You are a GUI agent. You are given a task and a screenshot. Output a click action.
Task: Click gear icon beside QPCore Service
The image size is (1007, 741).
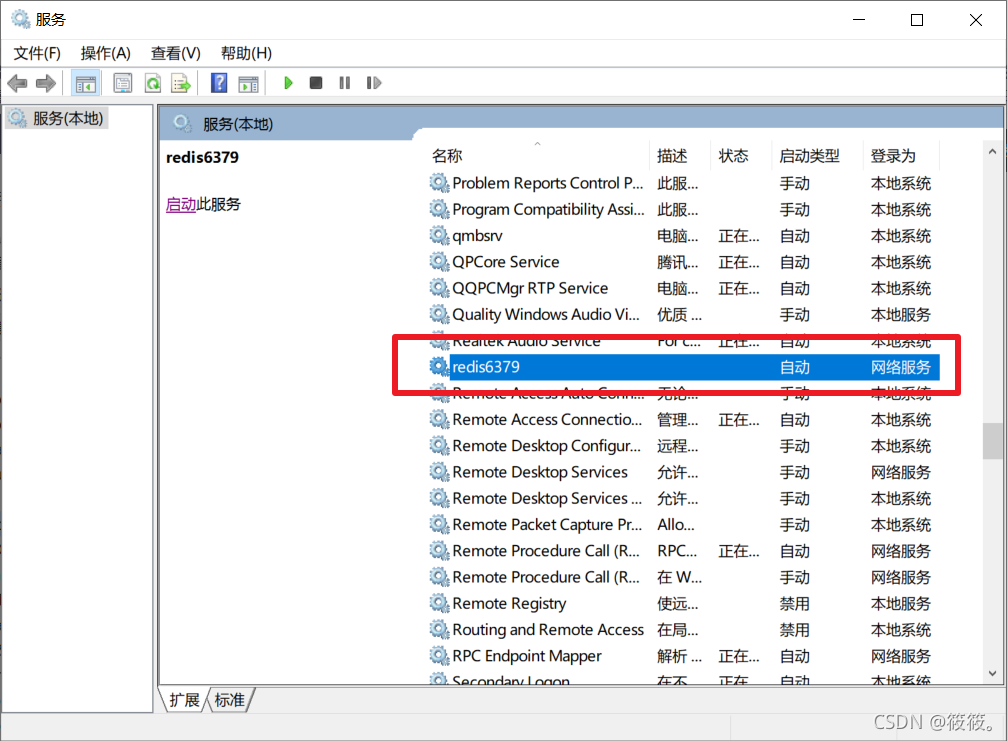click(439, 262)
